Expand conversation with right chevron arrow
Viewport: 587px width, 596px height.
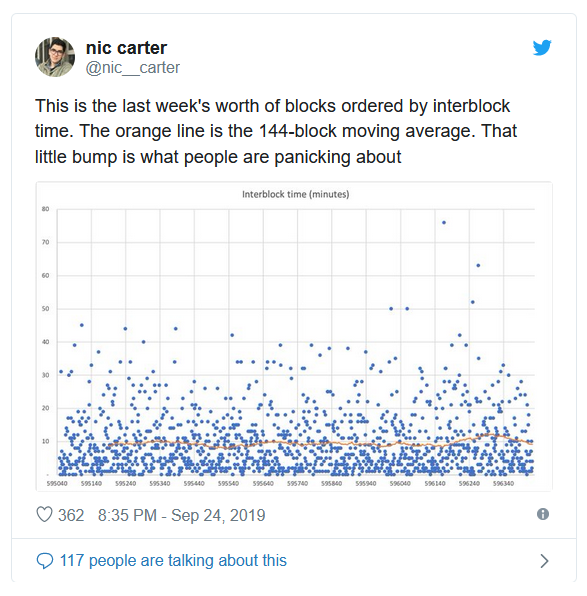point(544,561)
